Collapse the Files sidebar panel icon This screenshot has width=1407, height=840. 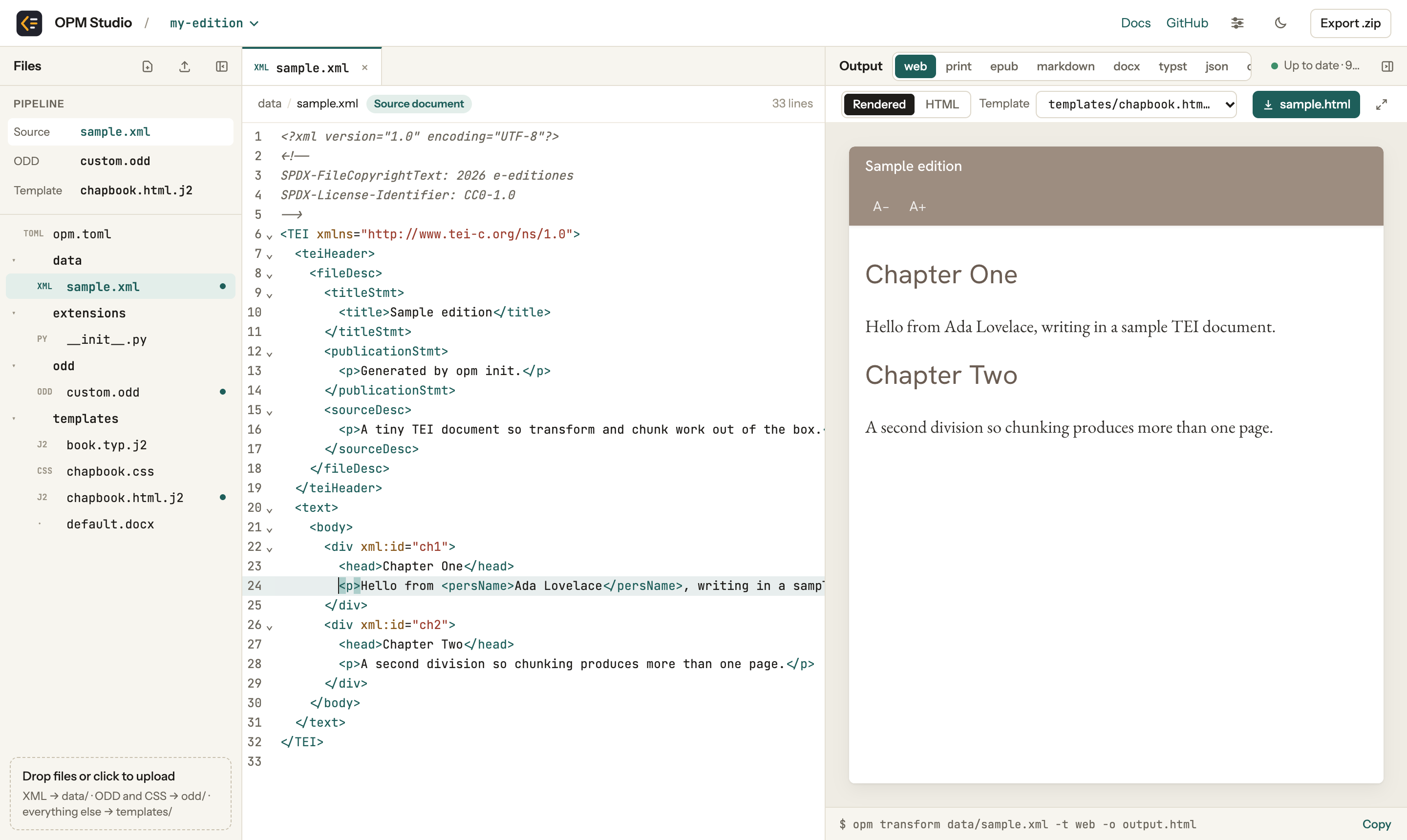tap(222, 66)
